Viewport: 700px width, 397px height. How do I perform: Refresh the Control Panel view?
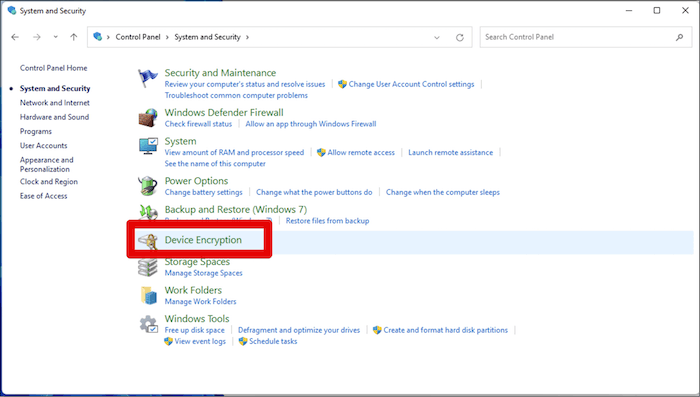click(x=460, y=38)
